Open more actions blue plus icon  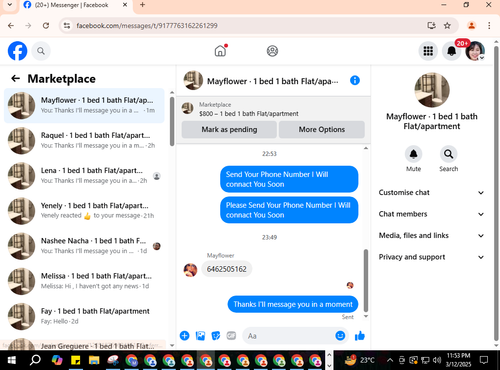184,335
